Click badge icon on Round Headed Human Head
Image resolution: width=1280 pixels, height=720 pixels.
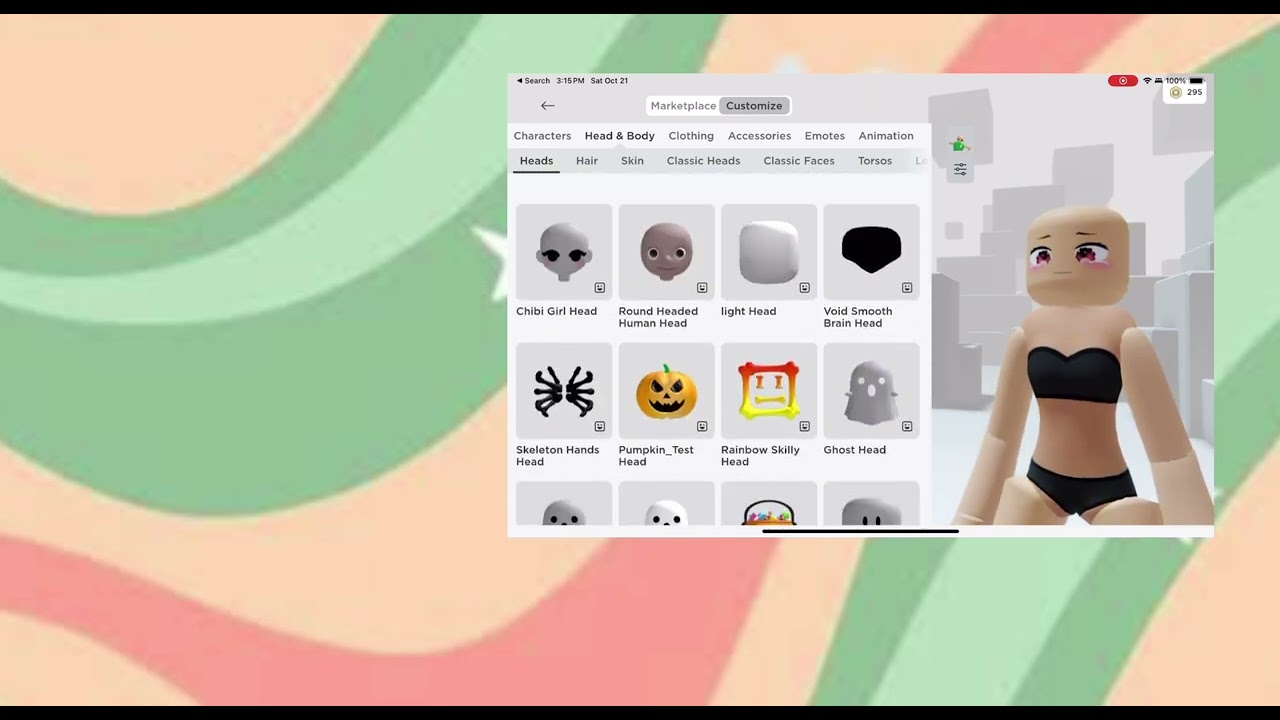click(x=702, y=288)
